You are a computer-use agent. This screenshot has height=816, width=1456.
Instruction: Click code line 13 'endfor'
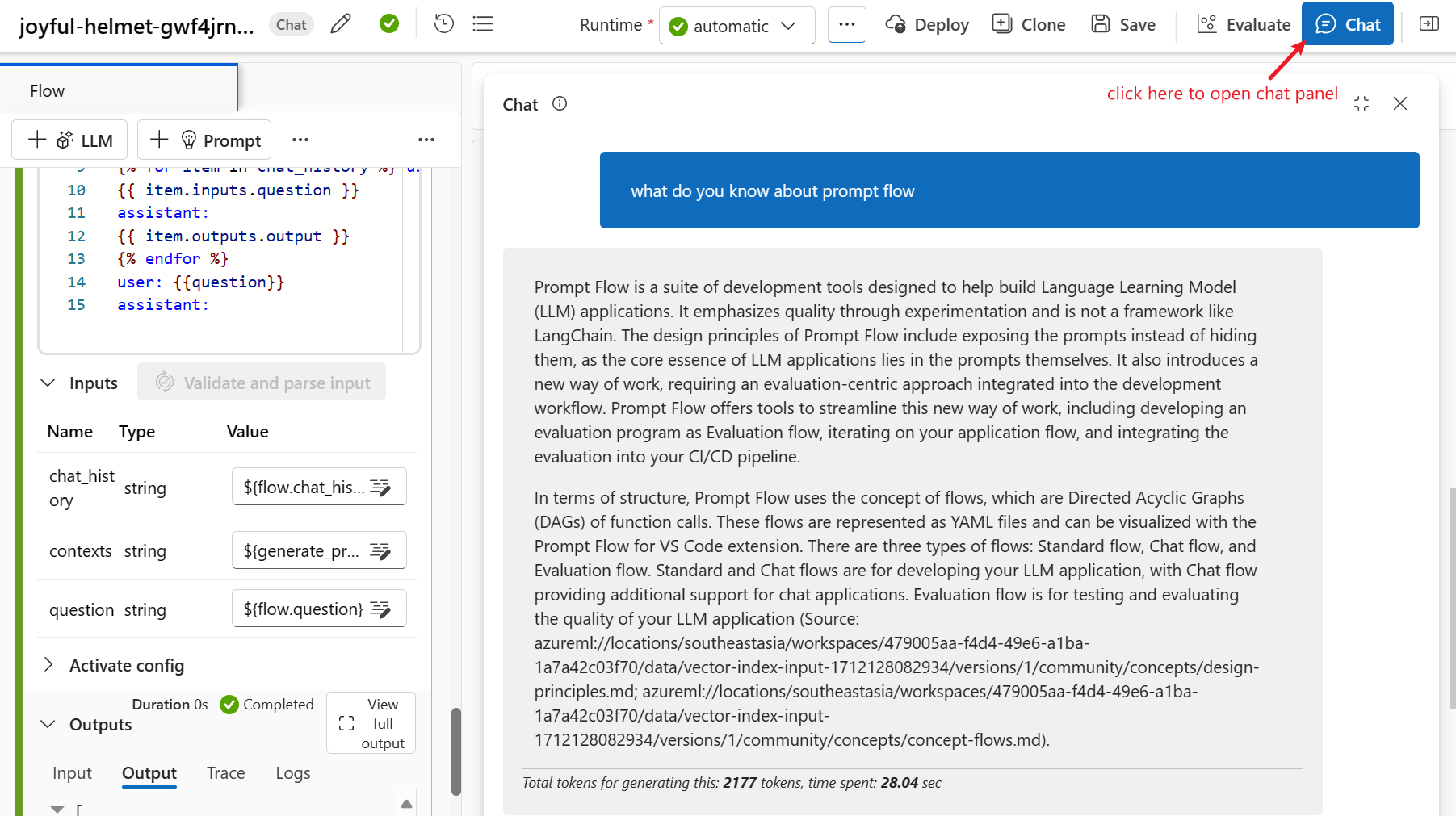pos(173,258)
